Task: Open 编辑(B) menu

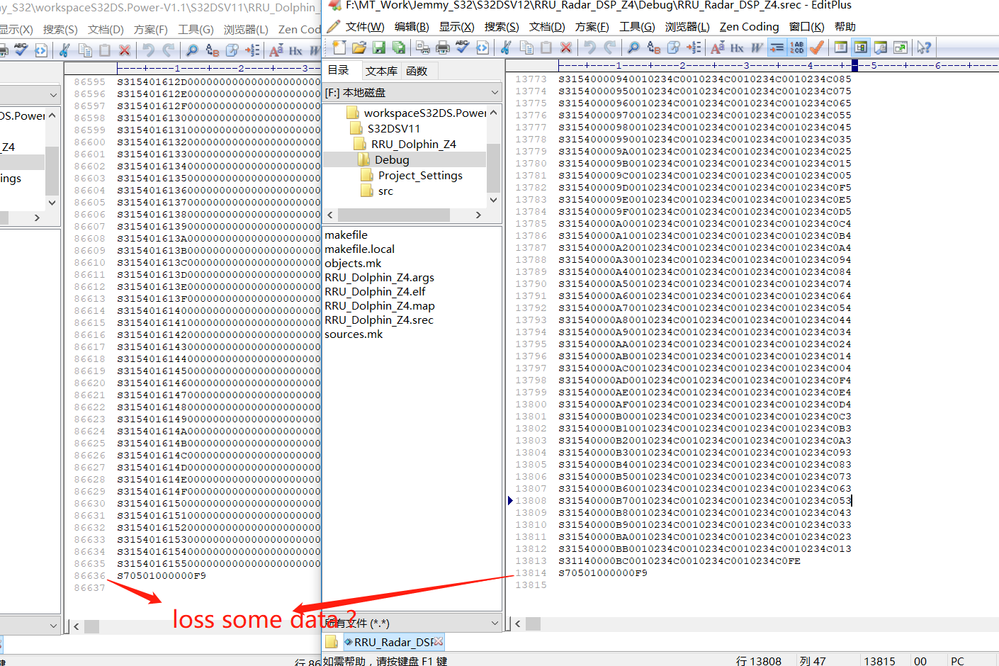Action: (x=412, y=27)
